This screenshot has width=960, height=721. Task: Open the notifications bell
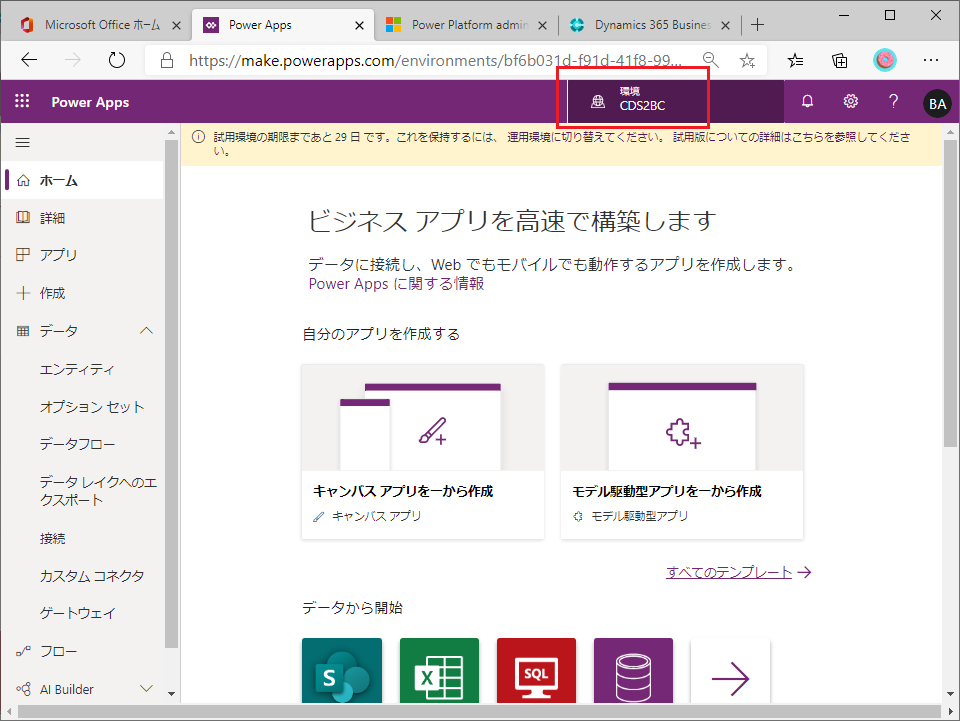click(x=807, y=102)
